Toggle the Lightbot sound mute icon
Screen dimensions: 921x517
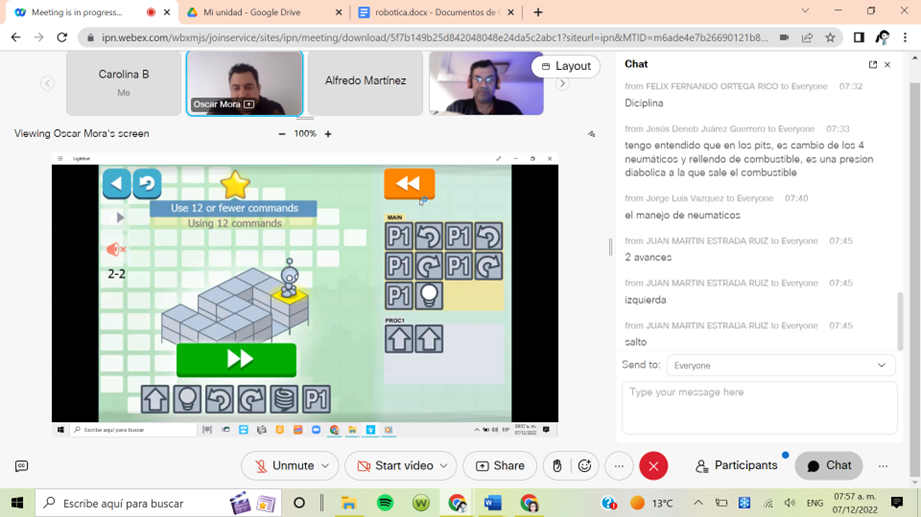pyautogui.click(x=116, y=250)
